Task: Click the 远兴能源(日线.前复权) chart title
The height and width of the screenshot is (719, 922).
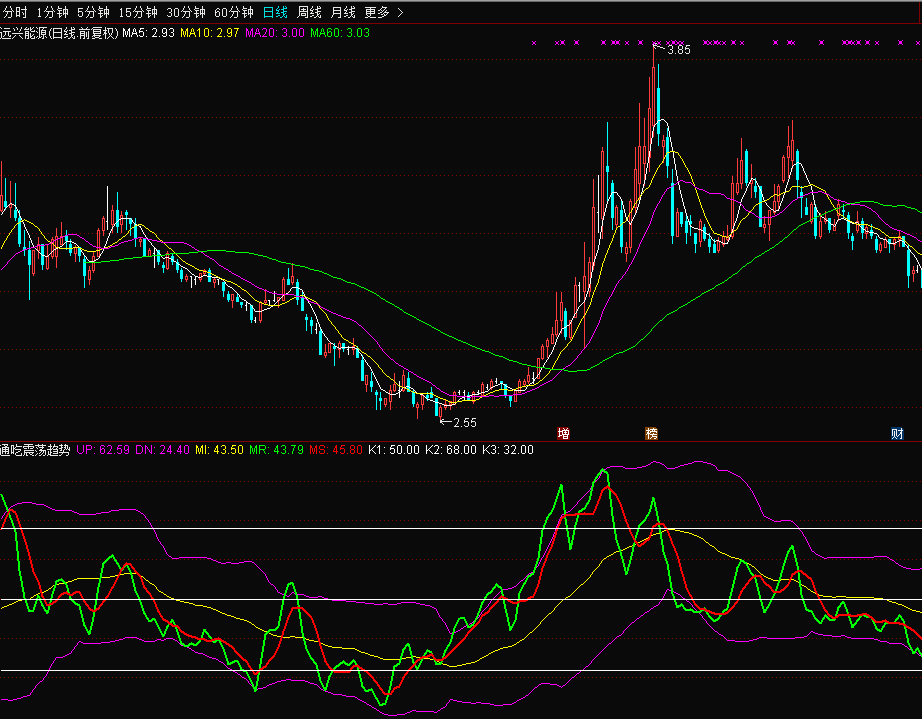Action: pyautogui.click(x=59, y=33)
